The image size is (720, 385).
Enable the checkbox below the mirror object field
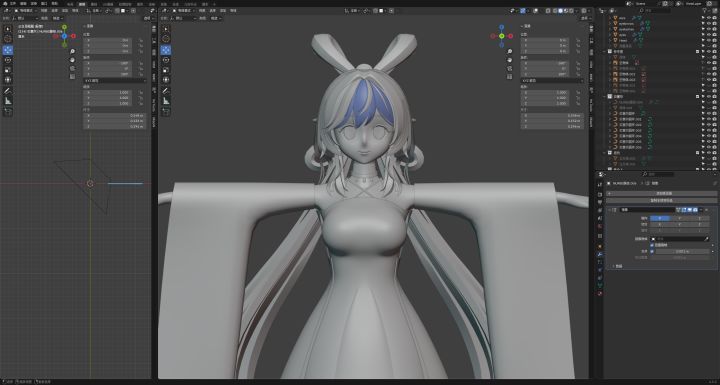[x=652, y=245]
